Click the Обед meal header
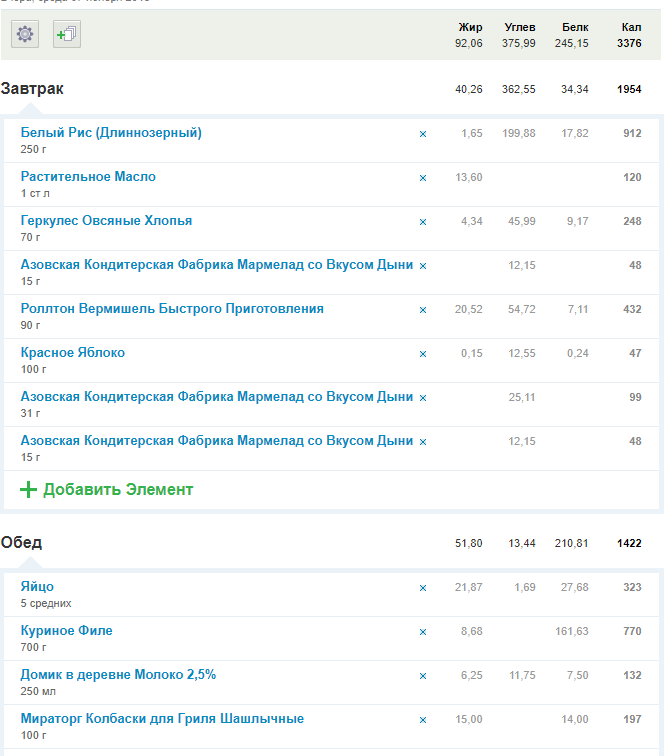The image size is (667, 756). coord(22,543)
